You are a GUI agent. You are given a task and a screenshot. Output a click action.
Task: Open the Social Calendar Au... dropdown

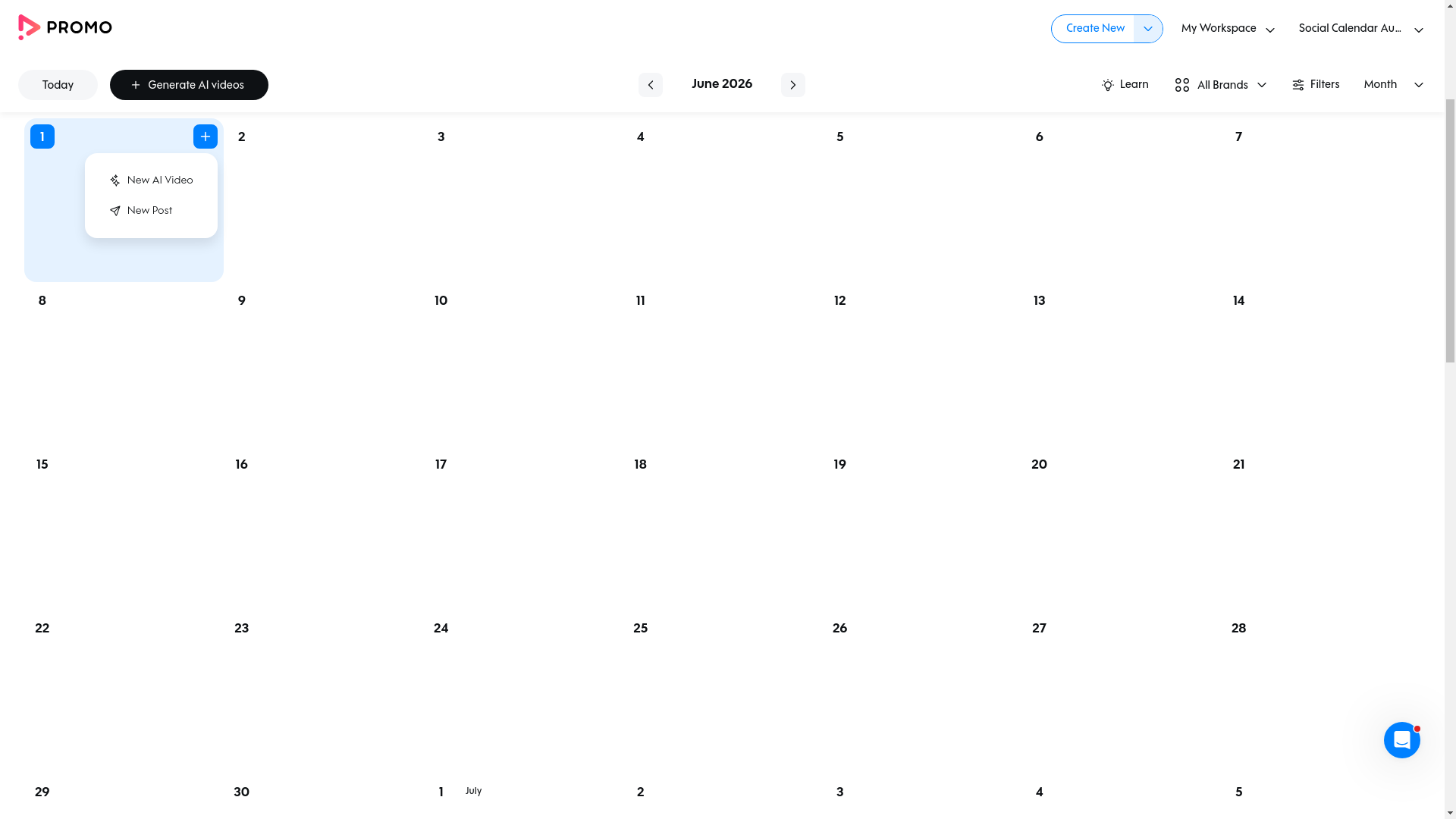[1360, 29]
